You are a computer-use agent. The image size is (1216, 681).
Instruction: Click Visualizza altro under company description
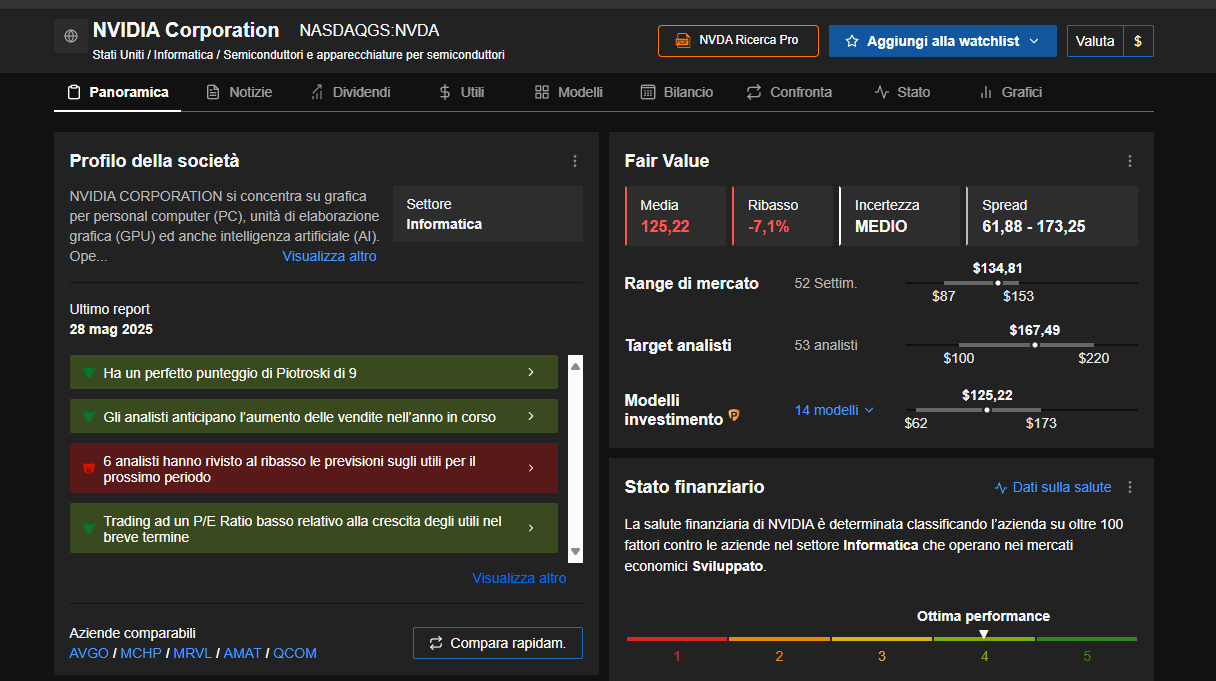click(330, 256)
